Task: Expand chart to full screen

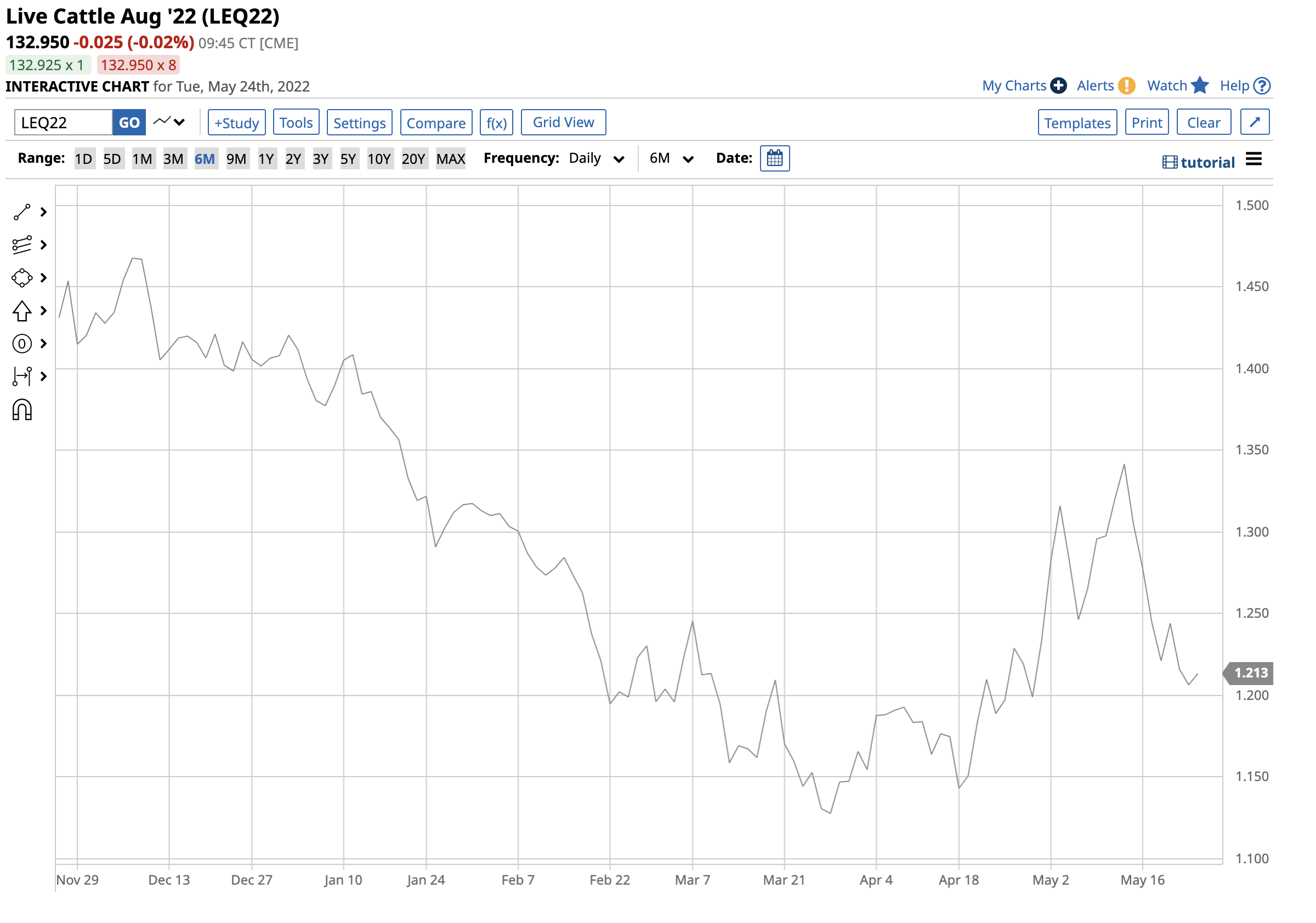Action: tap(1255, 123)
